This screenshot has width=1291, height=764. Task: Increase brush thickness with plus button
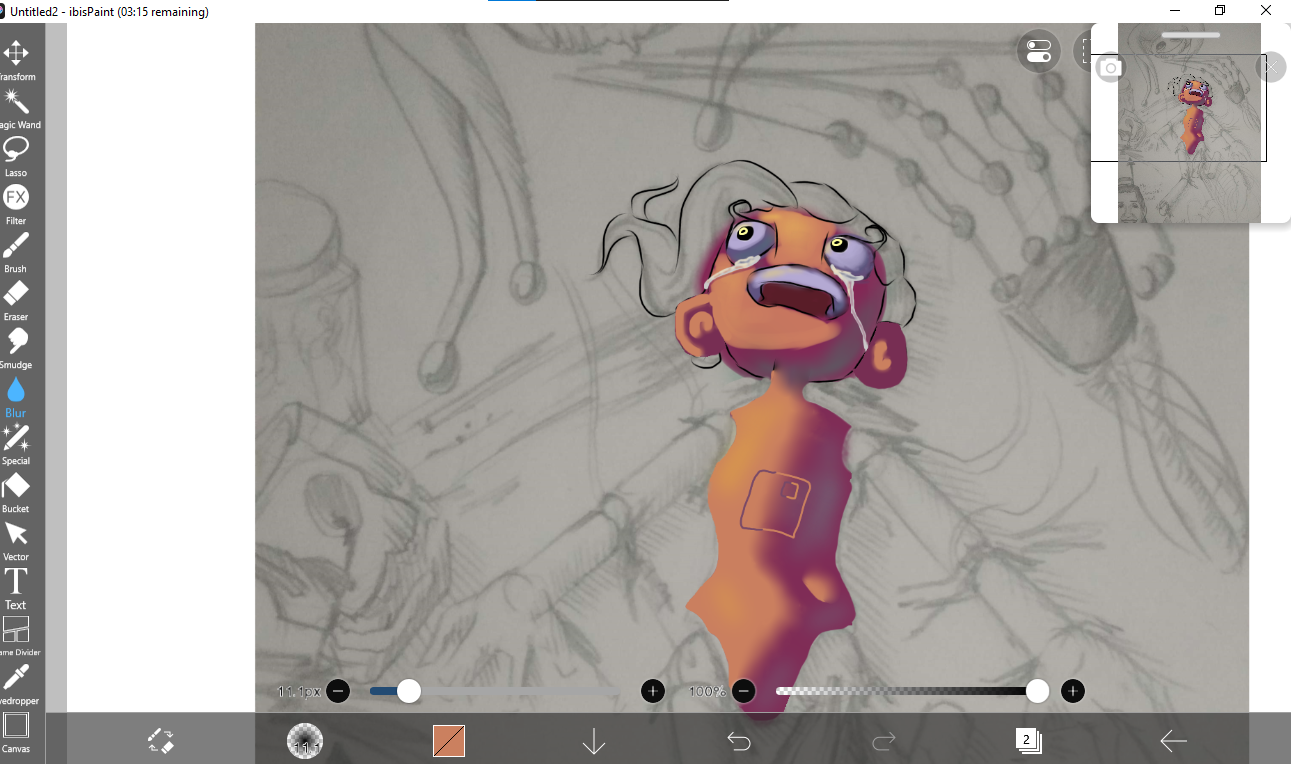point(653,691)
